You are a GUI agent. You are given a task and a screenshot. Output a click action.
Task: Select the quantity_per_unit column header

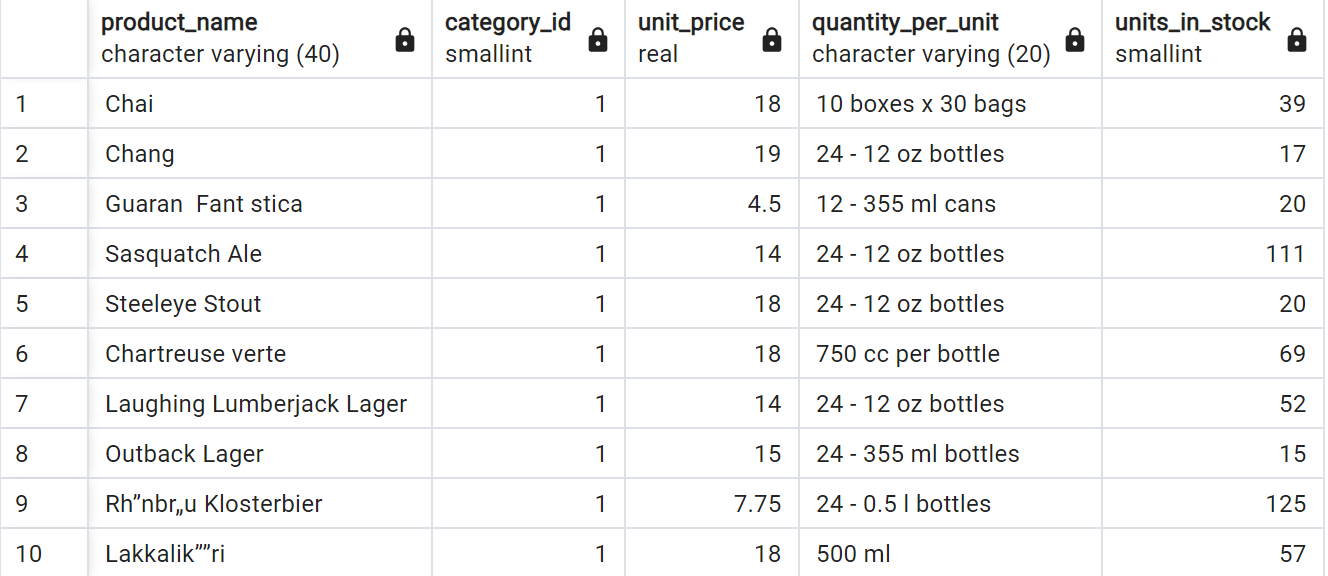(950, 39)
